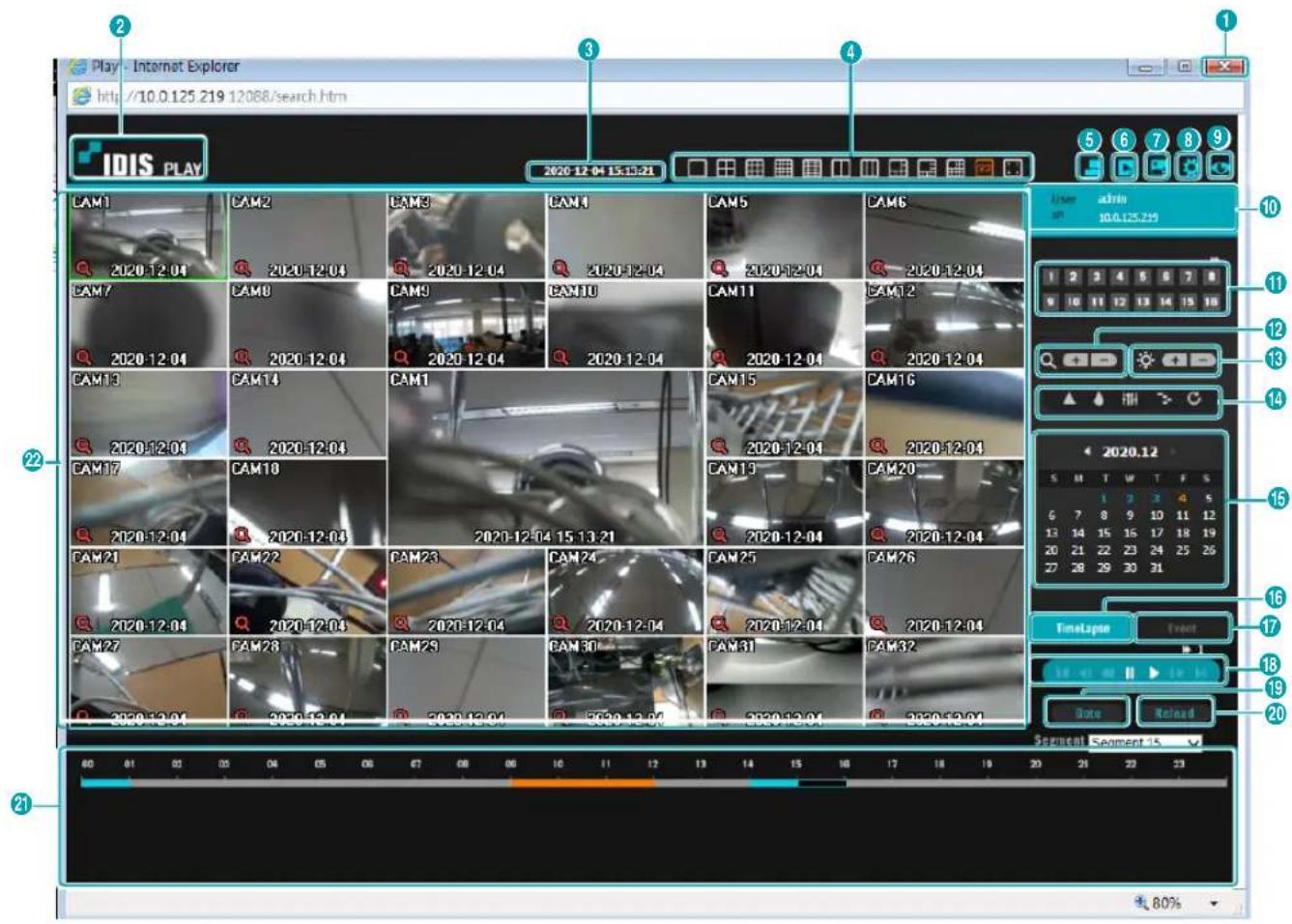Open the browser zoom 80% dropdown arrow
Viewport: 1292px width, 924px height.
[x=1214, y=904]
